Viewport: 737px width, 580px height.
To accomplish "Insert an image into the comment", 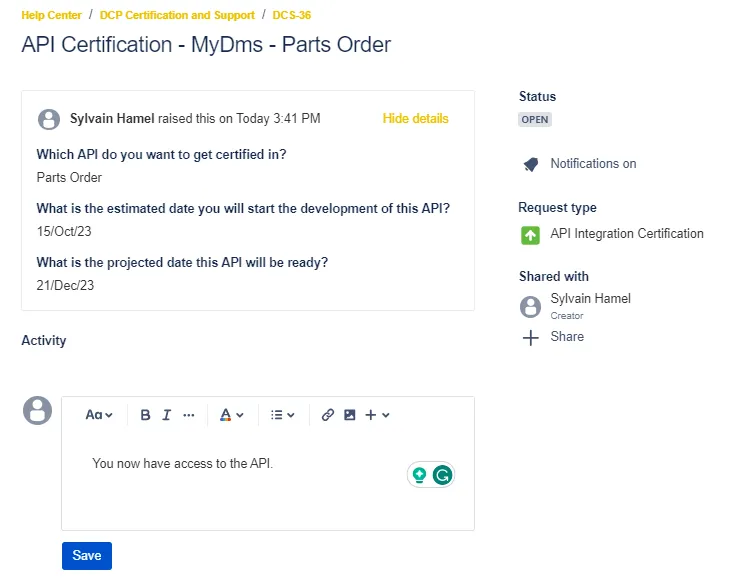I will 350,415.
